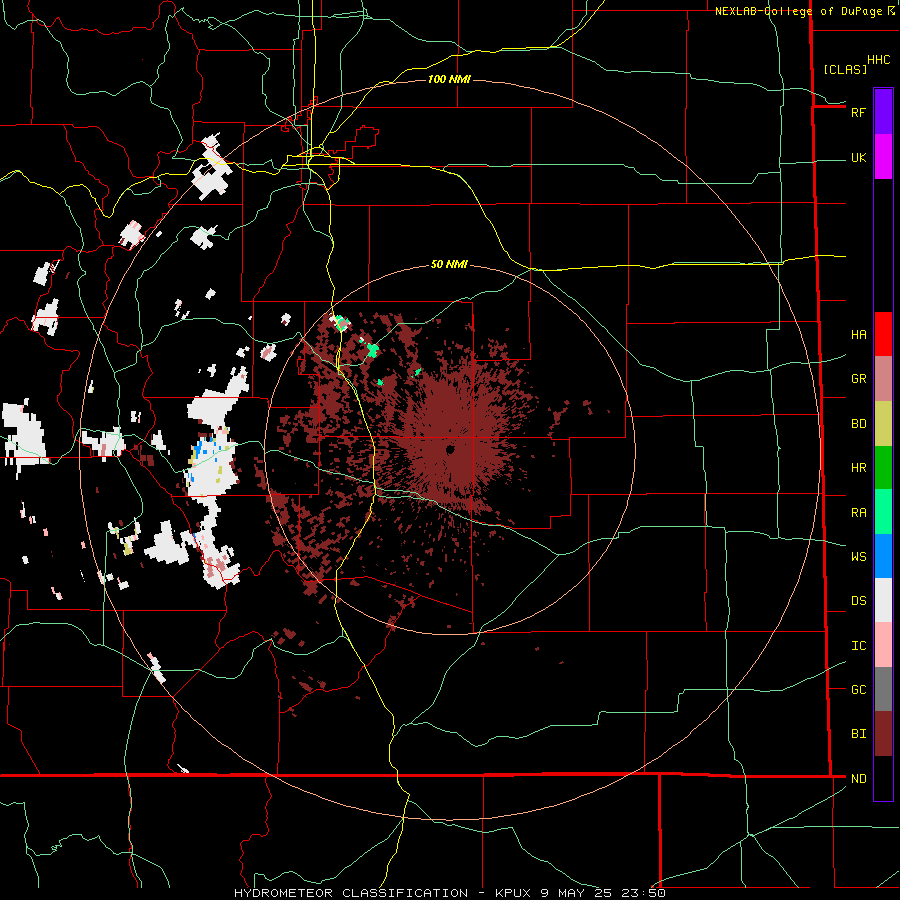Screen dimensions: 900x900
Task: Click the GR legend label
Action: pos(858,379)
